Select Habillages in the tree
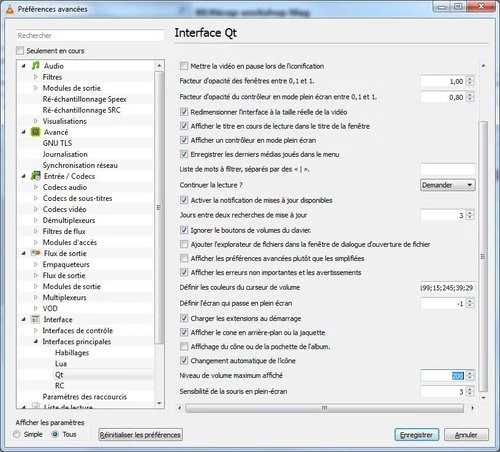 (x=72, y=353)
